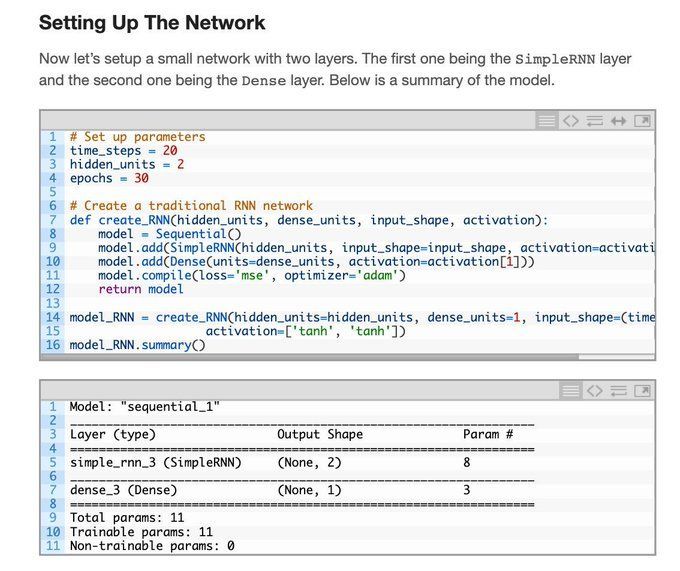This screenshot has width=680, height=571.
Task: Toggle line wrap in the create_RNN code block
Action: click(x=595, y=121)
